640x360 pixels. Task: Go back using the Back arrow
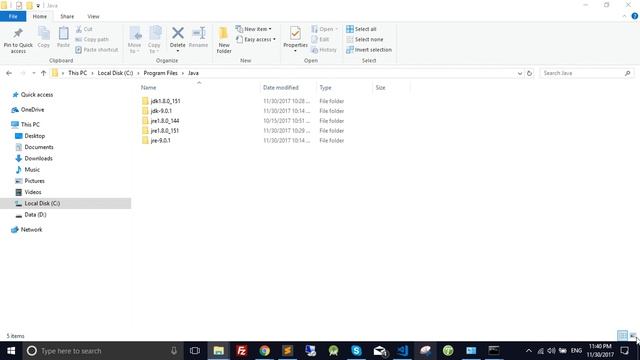[9, 73]
